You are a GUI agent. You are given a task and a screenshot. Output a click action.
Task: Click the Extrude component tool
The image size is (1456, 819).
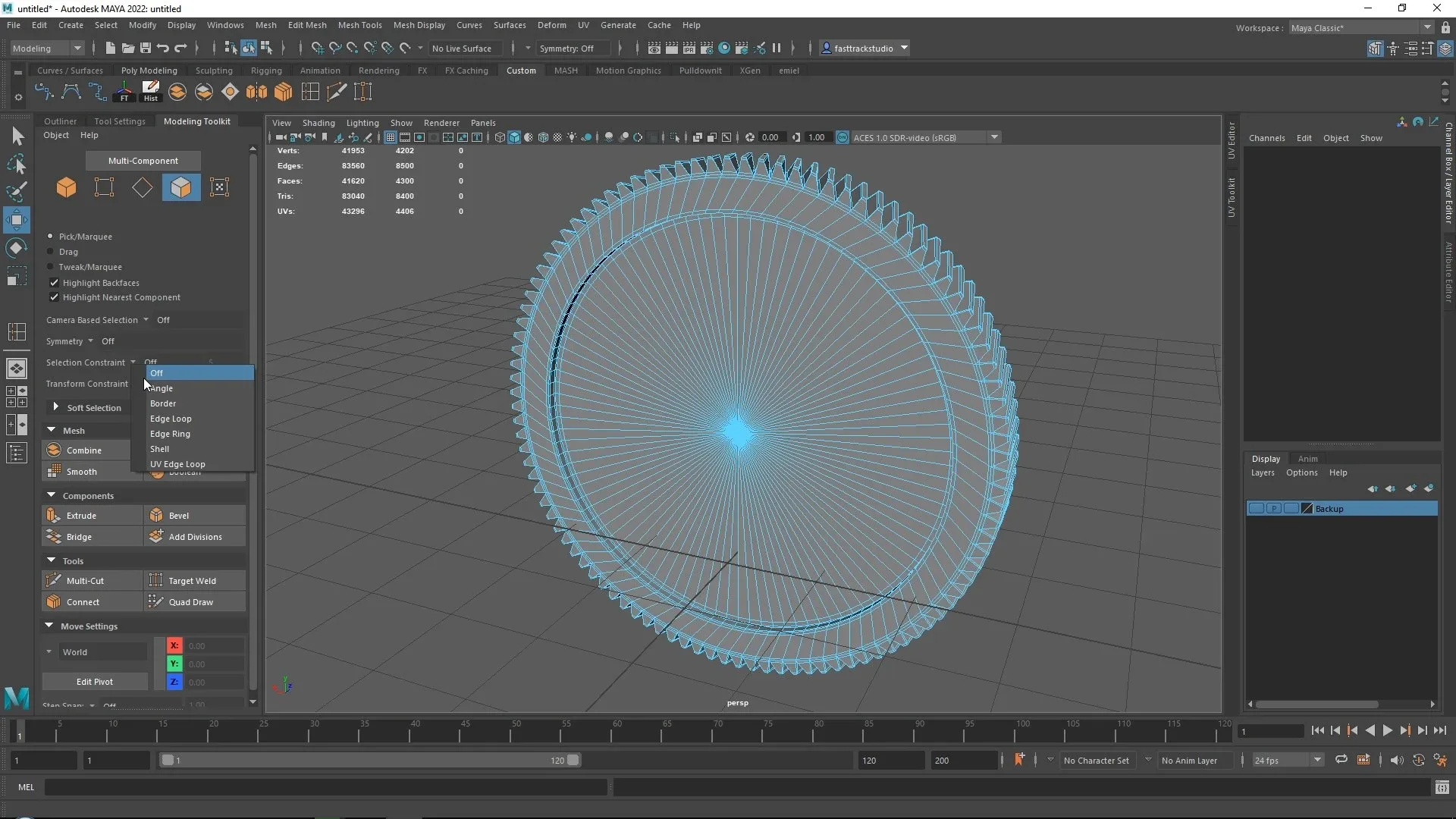click(81, 515)
